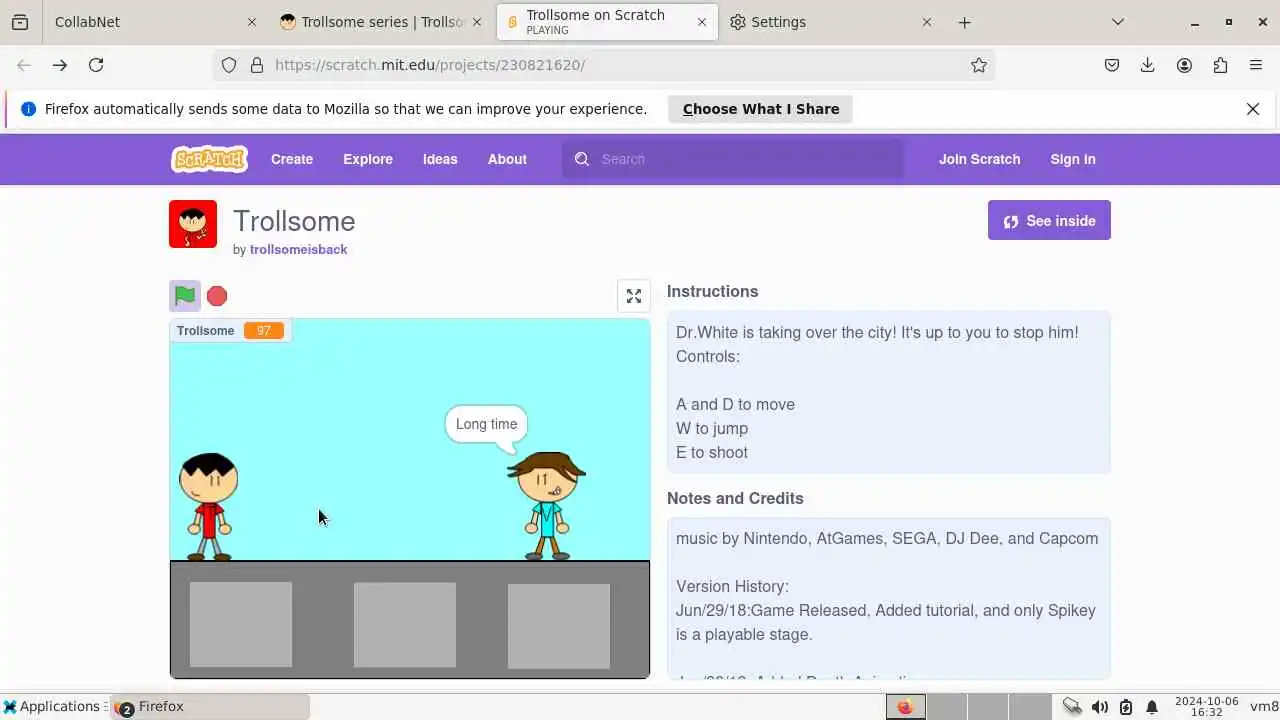Switch to the Trollsome series tab

point(382,22)
